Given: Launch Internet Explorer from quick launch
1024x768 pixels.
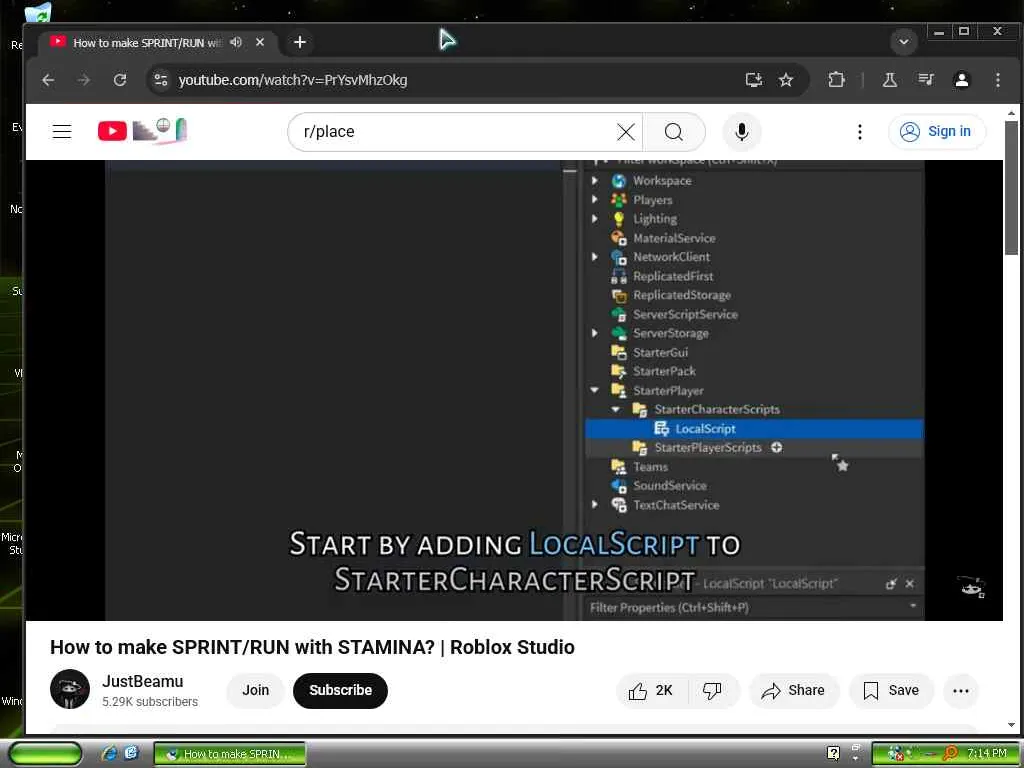Looking at the screenshot, I should click(109, 754).
